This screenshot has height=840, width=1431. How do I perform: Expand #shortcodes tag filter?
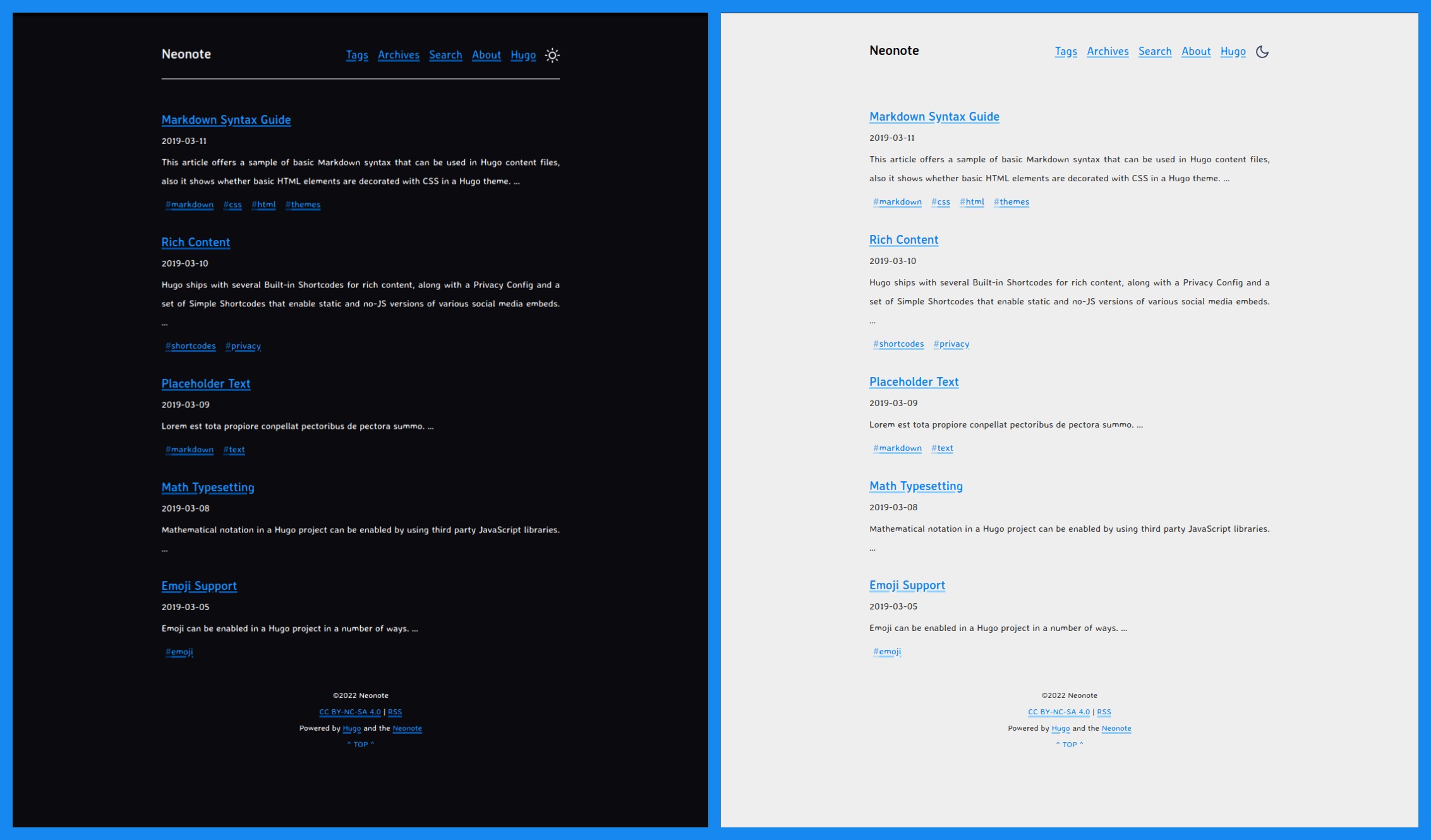(x=190, y=345)
